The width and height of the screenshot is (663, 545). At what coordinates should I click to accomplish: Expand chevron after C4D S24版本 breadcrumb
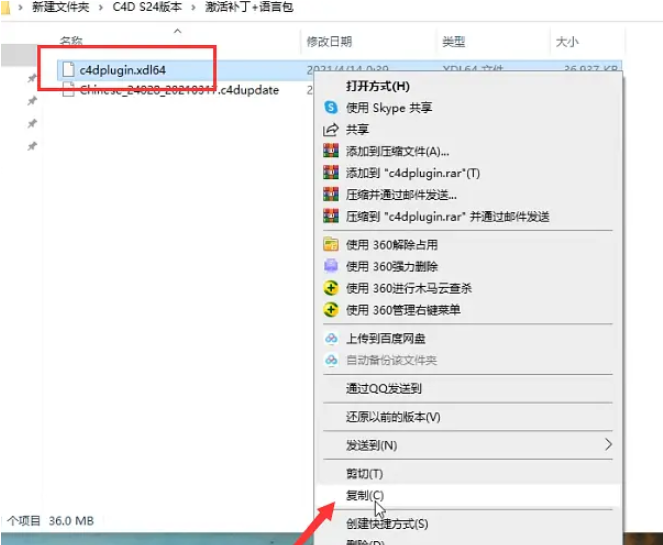click(x=193, y=7)
